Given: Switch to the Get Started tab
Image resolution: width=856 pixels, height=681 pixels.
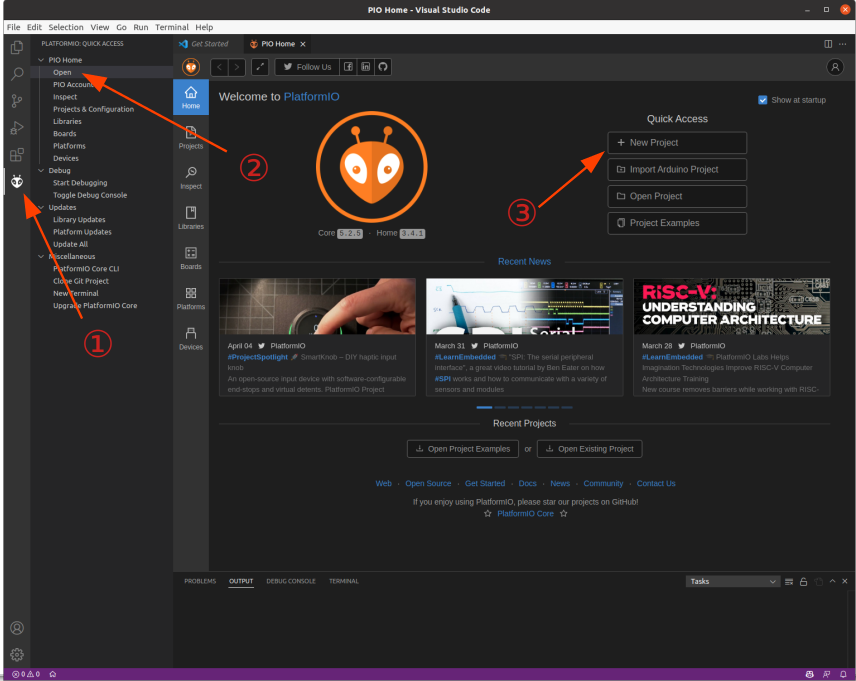Looking at the screenshot, I should tap(209, 44).
